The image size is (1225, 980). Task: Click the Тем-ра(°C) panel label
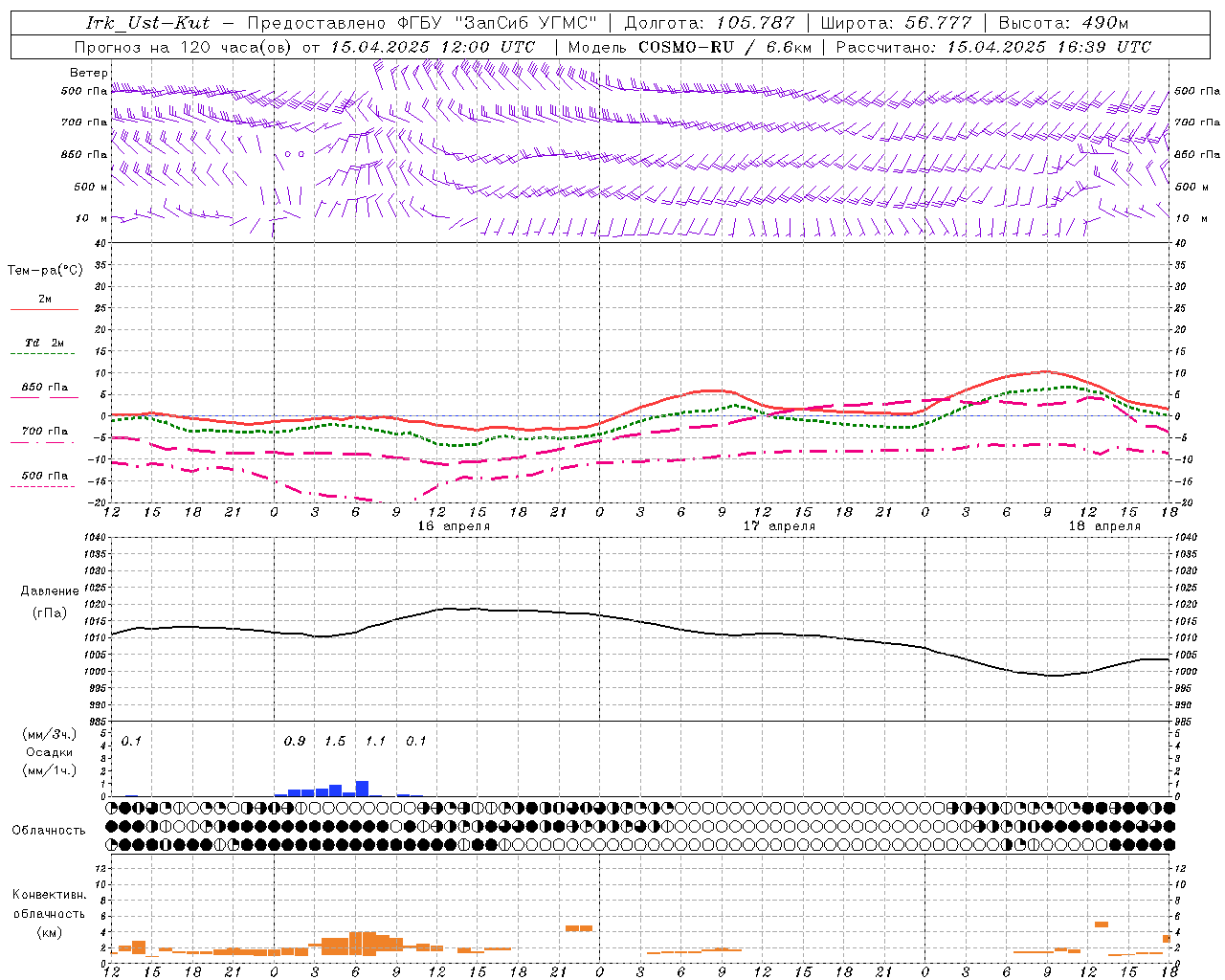[45, 271]
